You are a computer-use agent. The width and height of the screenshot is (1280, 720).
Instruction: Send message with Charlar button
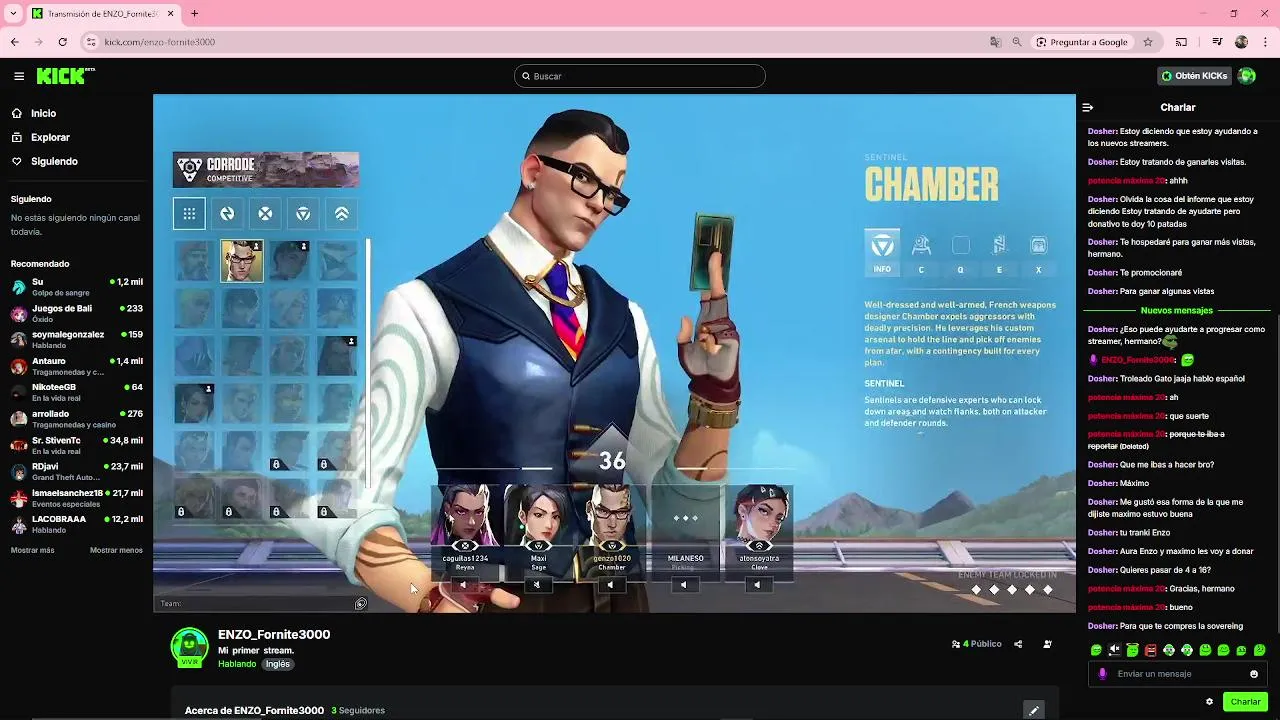click(x=1245, y=702)
